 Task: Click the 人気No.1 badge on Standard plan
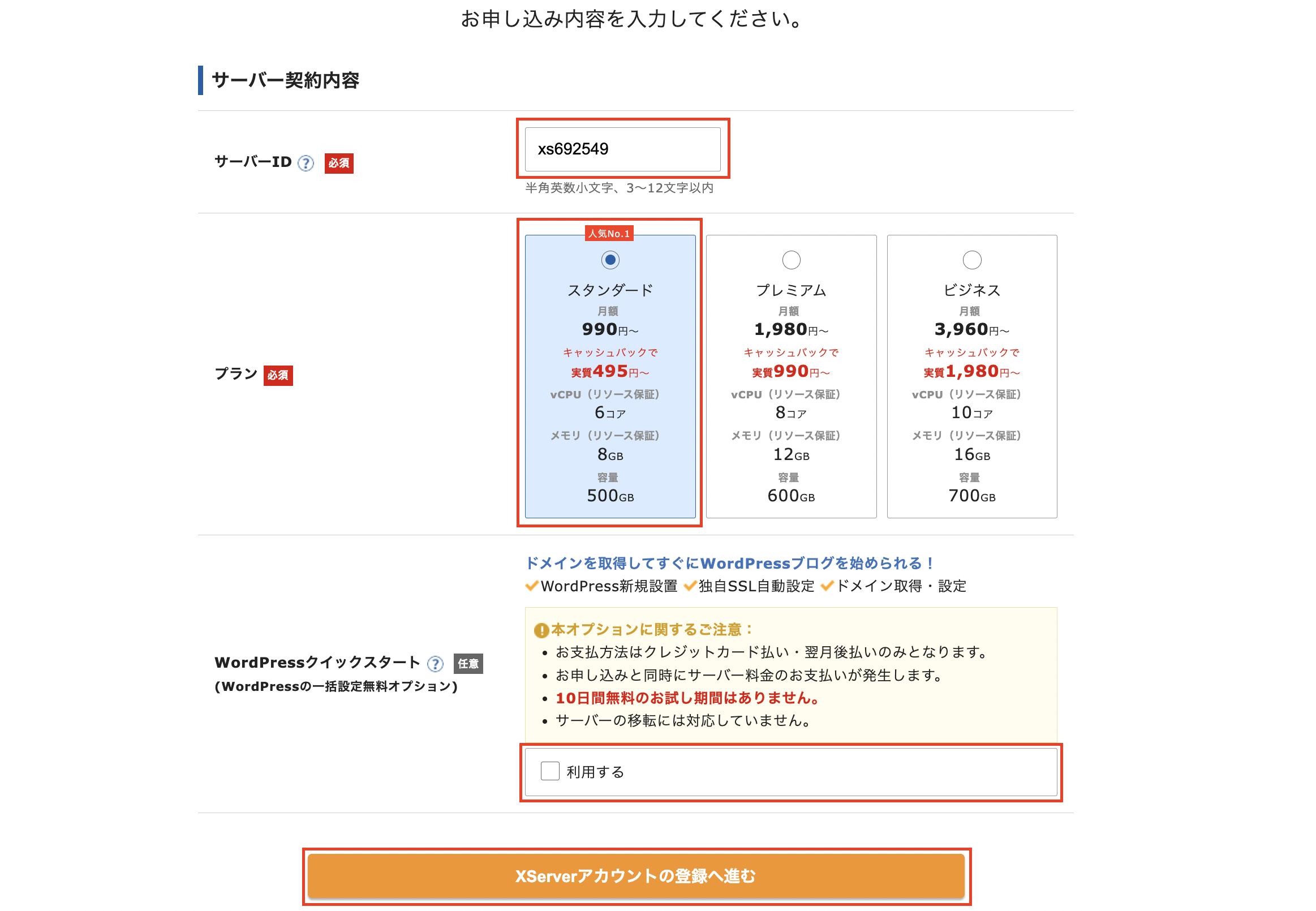[x=609, y=234]
